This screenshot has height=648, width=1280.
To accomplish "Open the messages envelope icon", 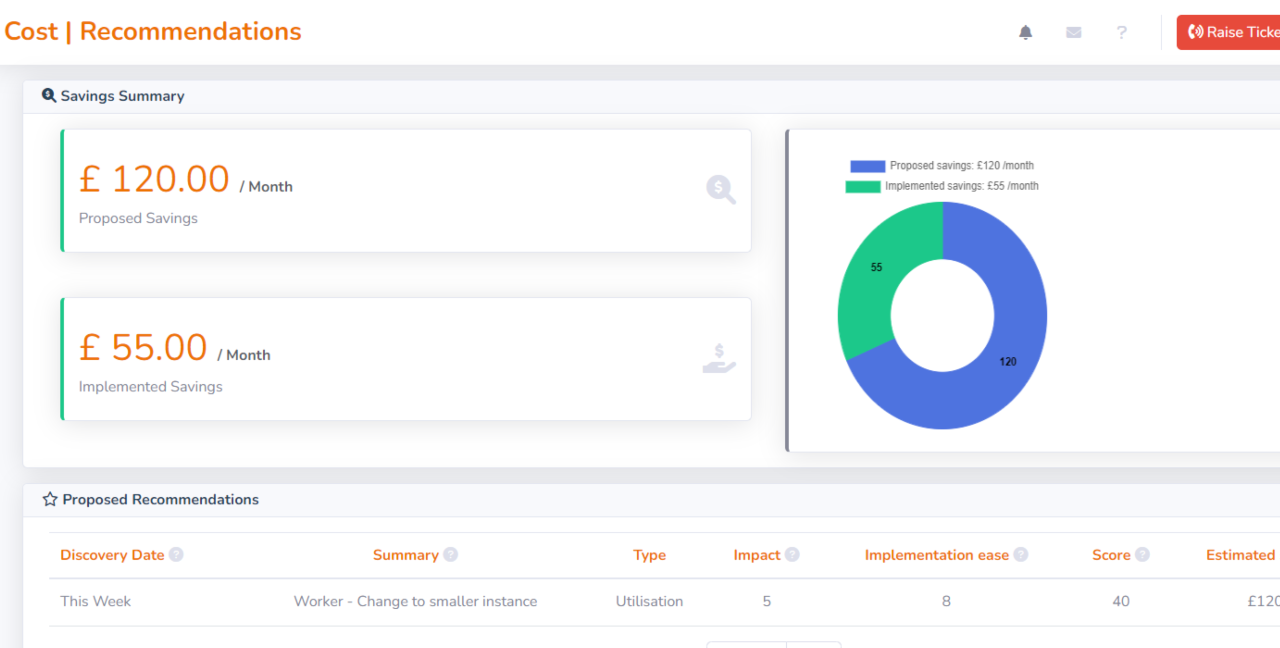I will click(x=1073, y=32).
